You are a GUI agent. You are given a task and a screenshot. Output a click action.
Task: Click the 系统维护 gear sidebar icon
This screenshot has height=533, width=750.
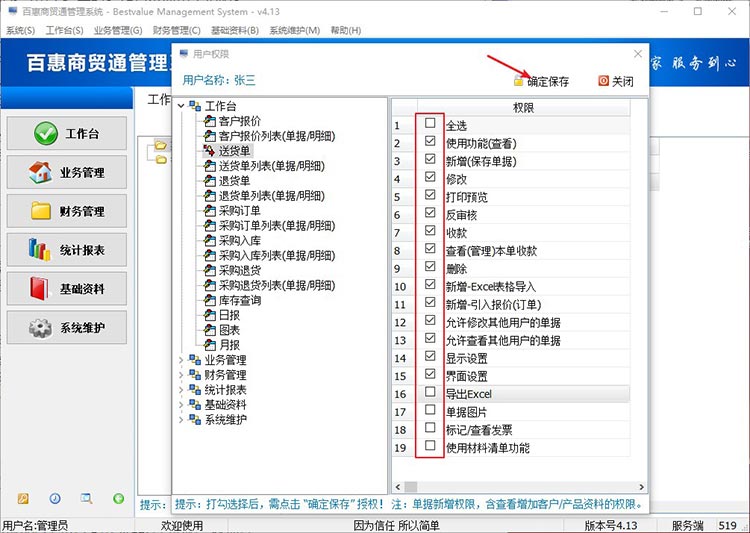click(x=40, y=328)
